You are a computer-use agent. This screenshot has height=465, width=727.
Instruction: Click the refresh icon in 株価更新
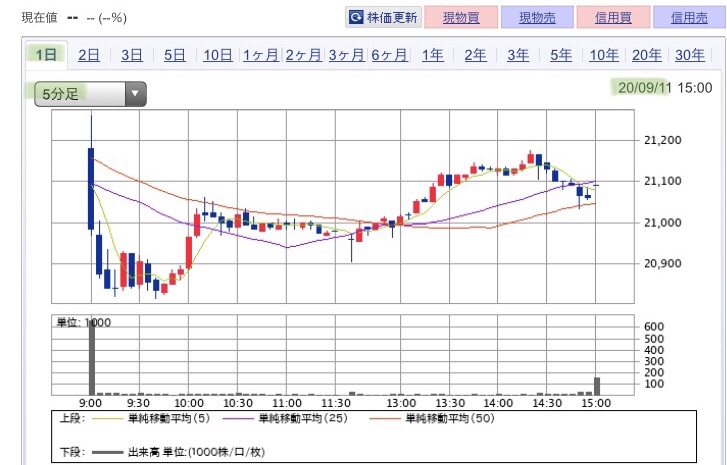[356, 18]
